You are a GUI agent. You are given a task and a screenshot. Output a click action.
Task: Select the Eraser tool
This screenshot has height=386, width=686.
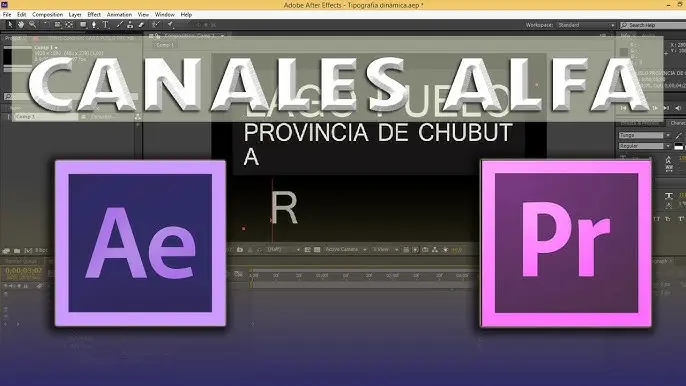141,25
